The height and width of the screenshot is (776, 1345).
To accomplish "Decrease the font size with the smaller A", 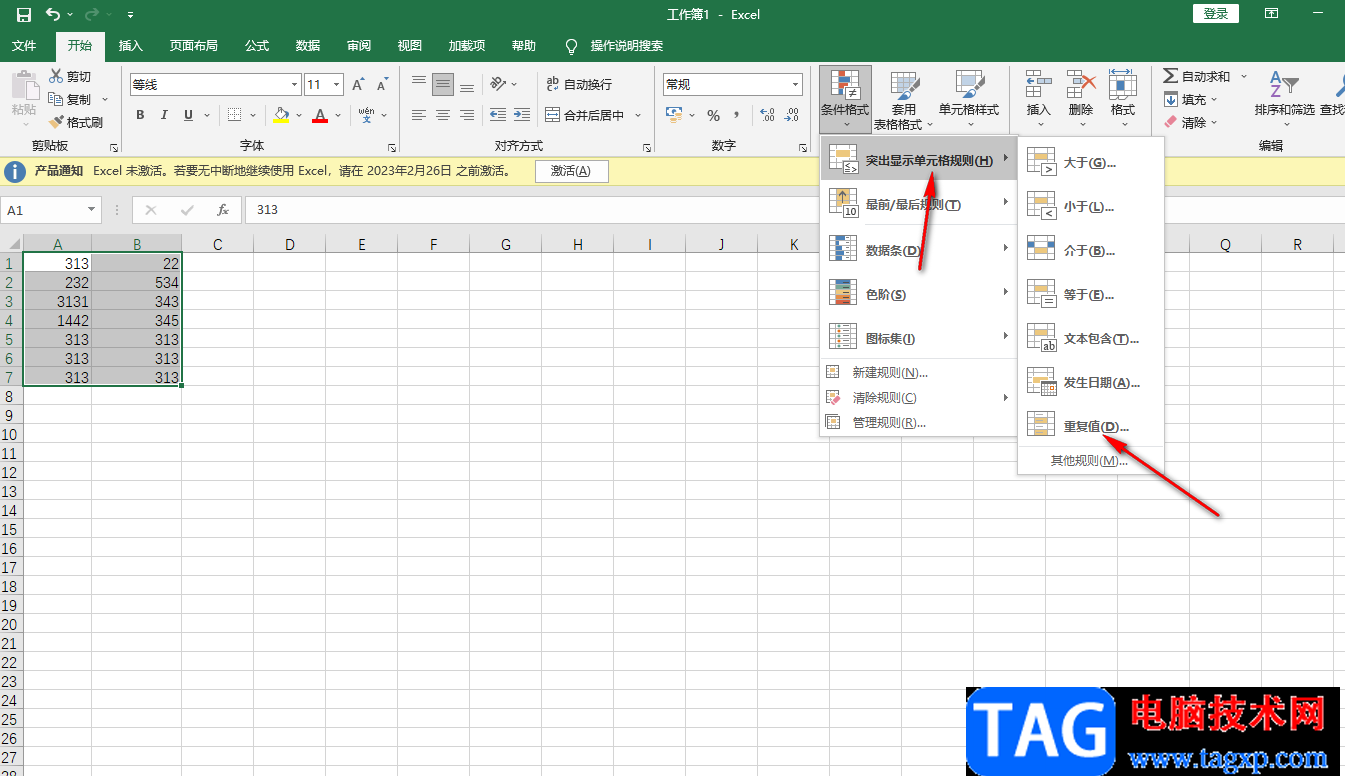I will click(382, 85).
